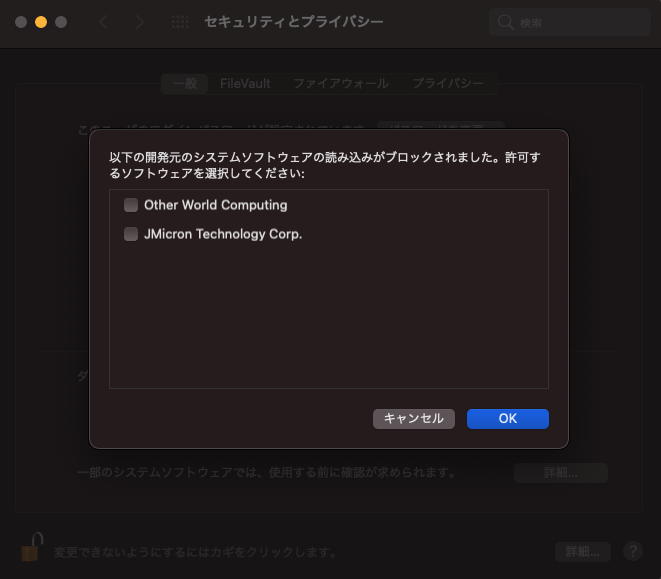Check the Other World Computing checkbox

(131, 205)
